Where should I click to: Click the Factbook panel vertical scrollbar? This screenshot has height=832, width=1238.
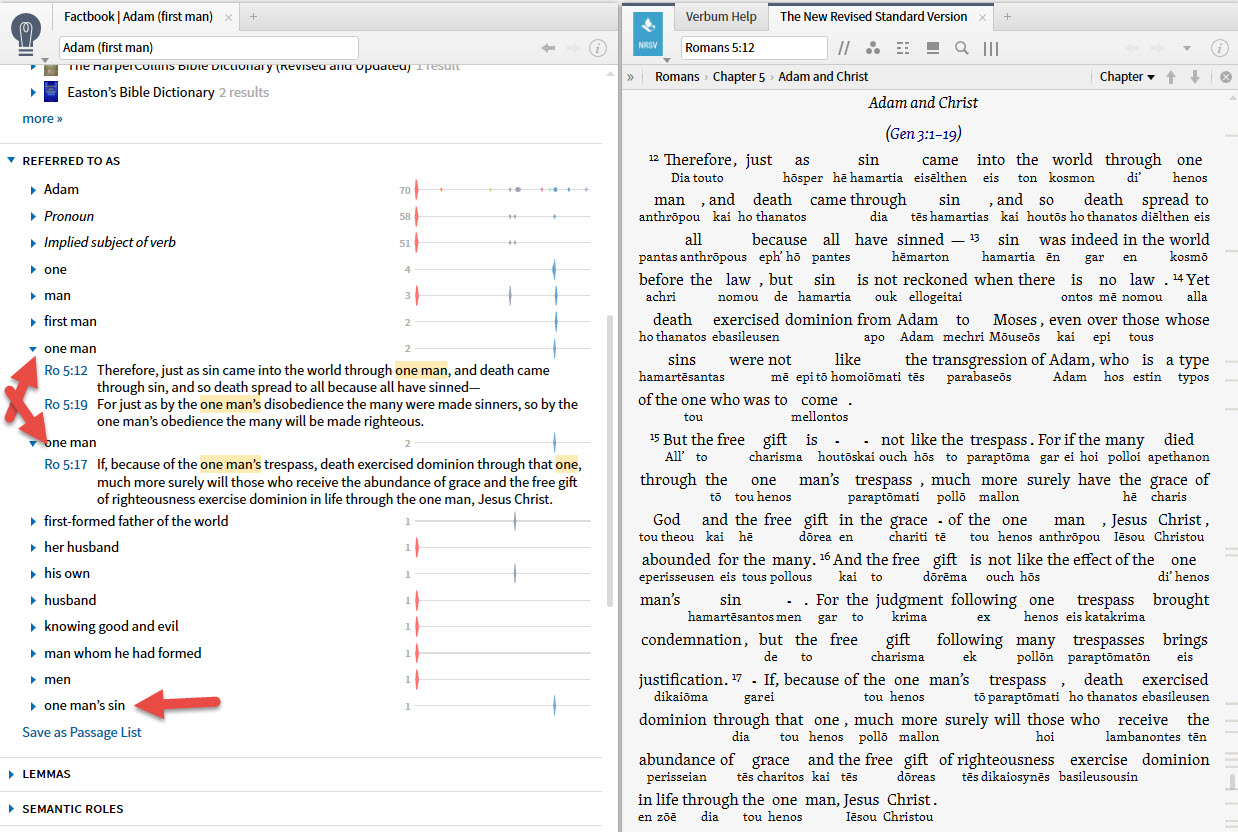(611, 460)
